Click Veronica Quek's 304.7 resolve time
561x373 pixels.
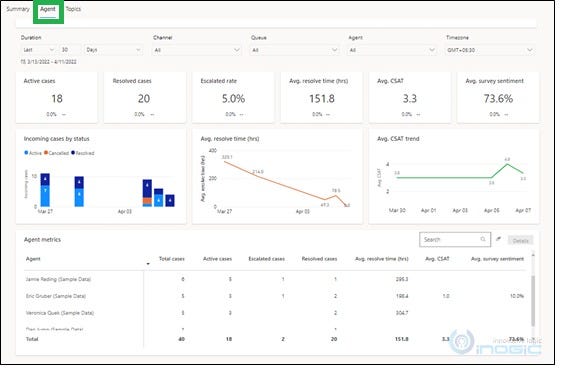point(402,313)
